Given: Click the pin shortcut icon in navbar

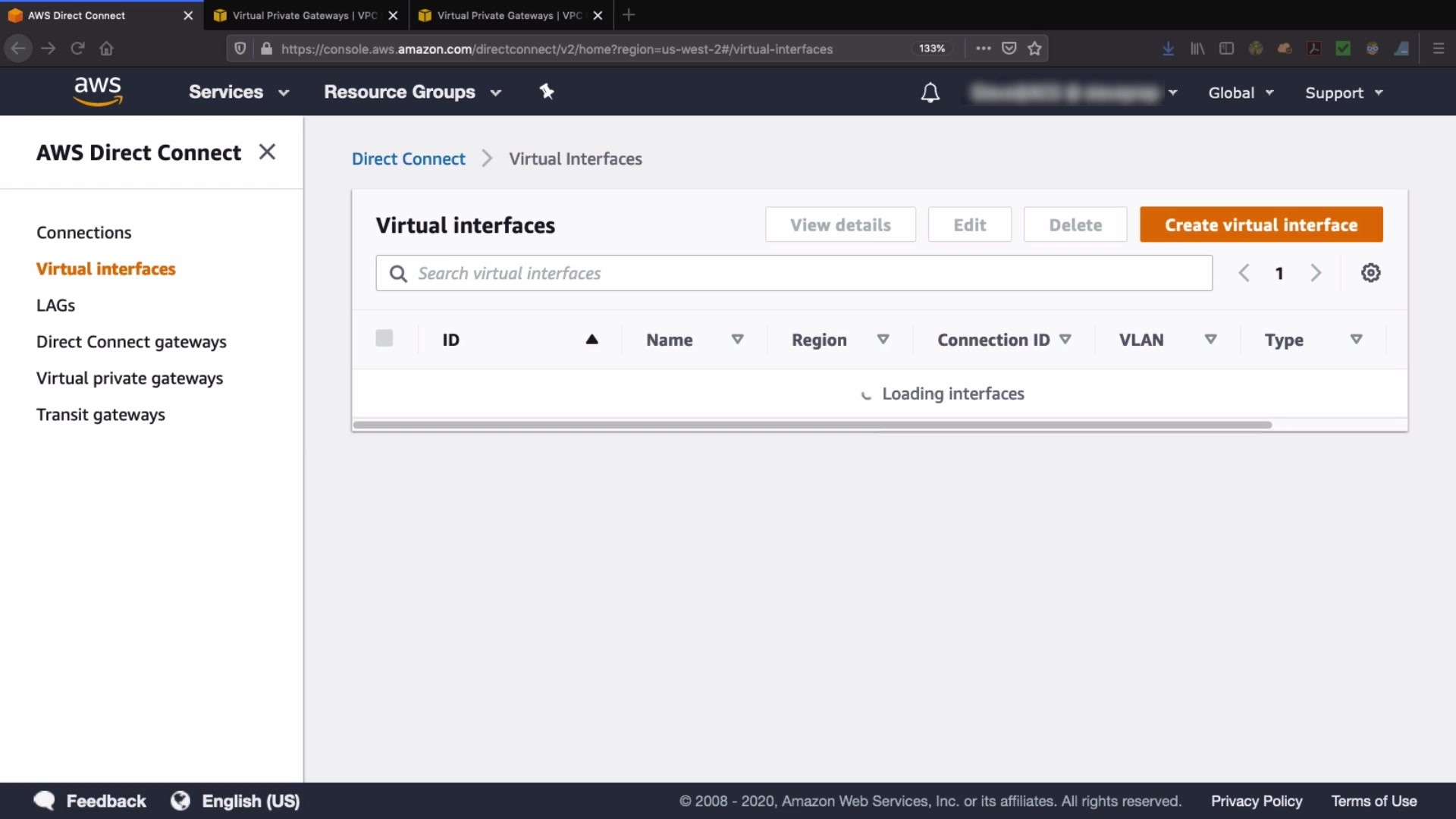Looking at the screenshot, I should 547,92.
